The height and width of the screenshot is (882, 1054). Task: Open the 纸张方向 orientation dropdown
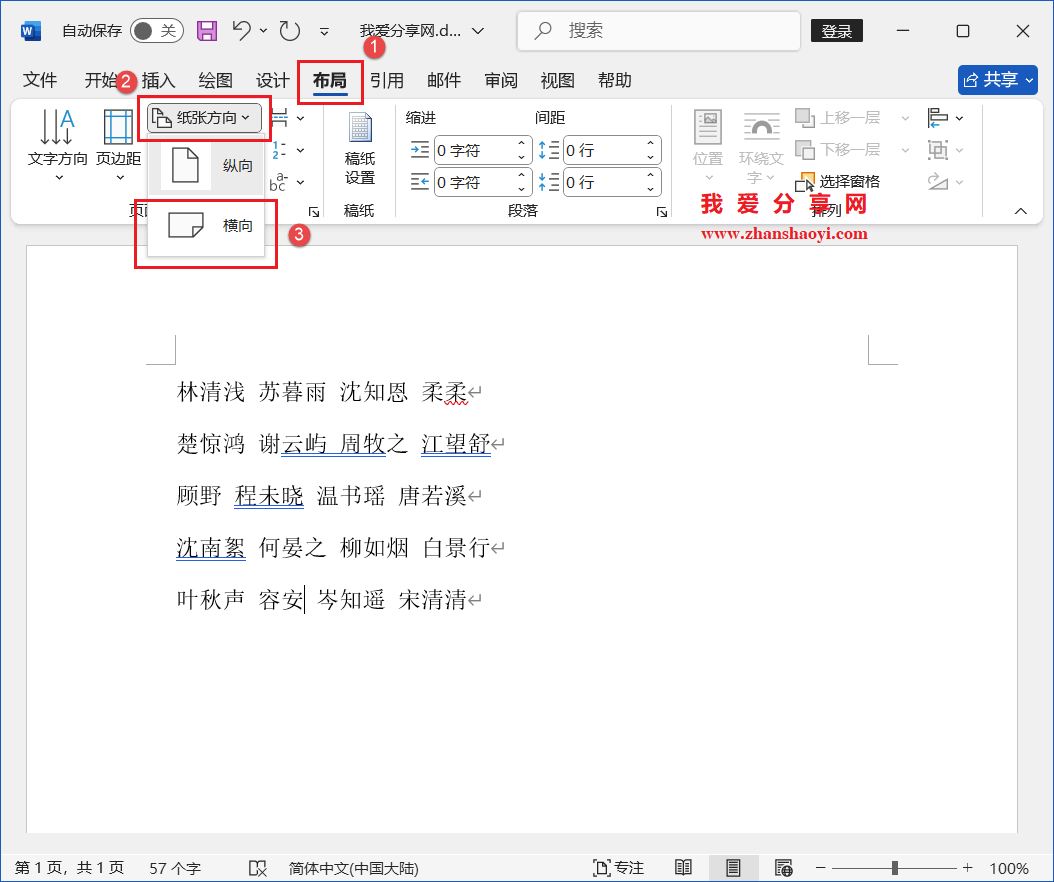pyautogui.click(x=204, y=118)
